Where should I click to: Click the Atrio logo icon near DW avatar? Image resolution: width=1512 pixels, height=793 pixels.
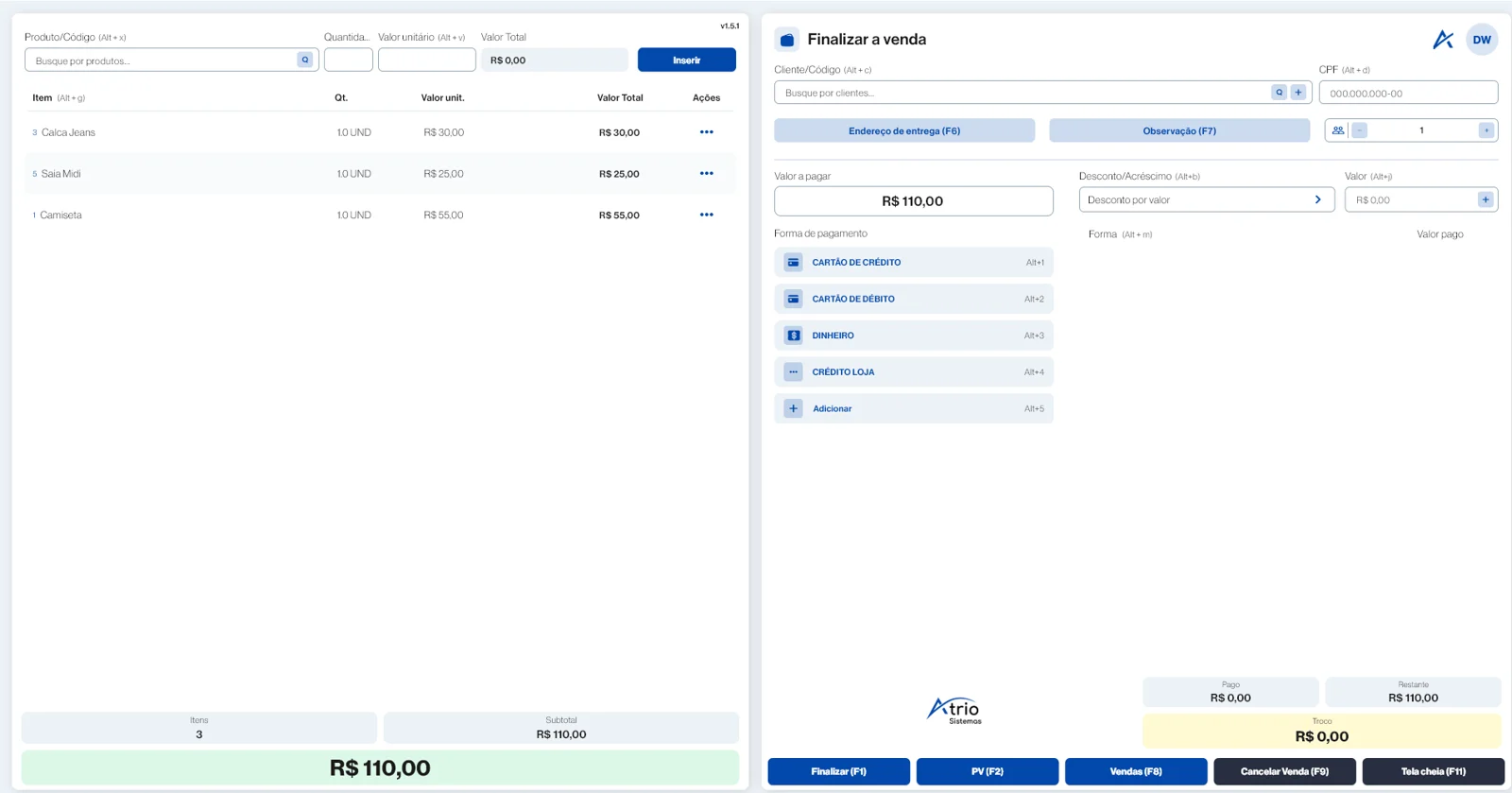pyautogui.click(x=1443, y=40)
